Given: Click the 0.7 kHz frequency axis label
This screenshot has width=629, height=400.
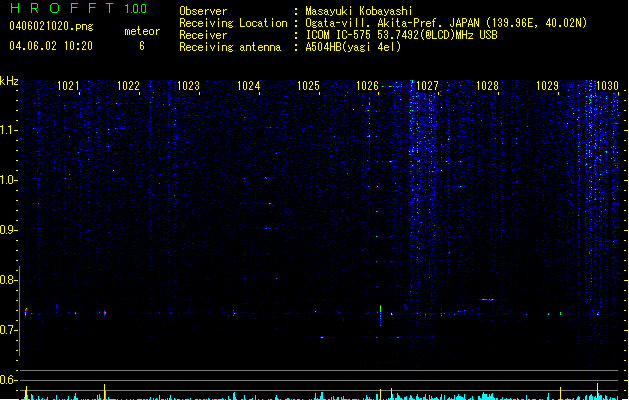Looking at the screenshot, I should [x=8, y=330].
